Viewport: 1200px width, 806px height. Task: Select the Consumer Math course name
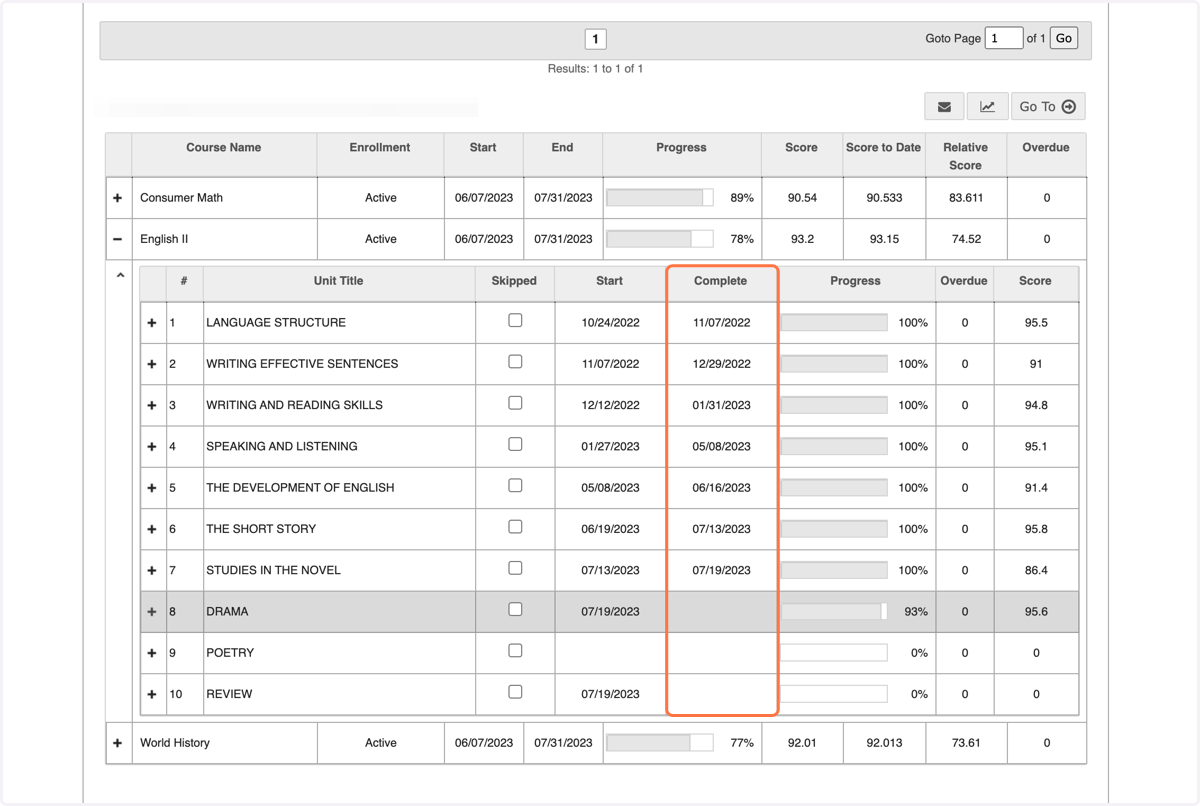click(x=181, y=198)
